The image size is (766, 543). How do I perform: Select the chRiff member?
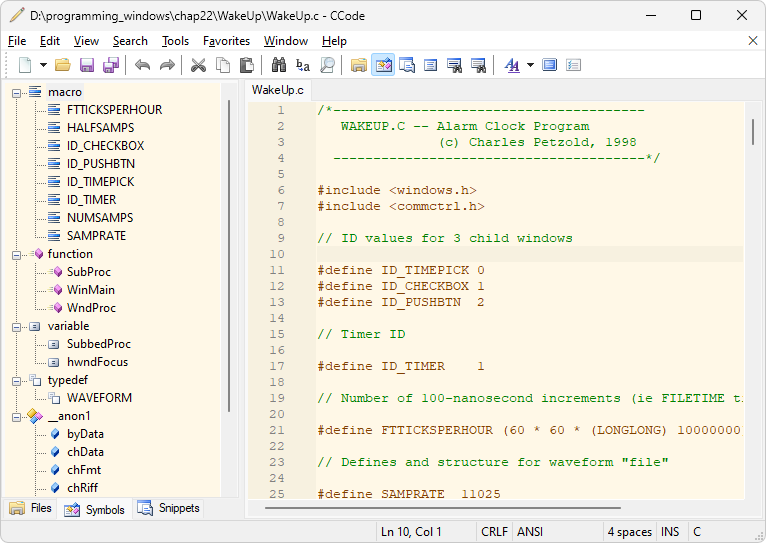82,488
